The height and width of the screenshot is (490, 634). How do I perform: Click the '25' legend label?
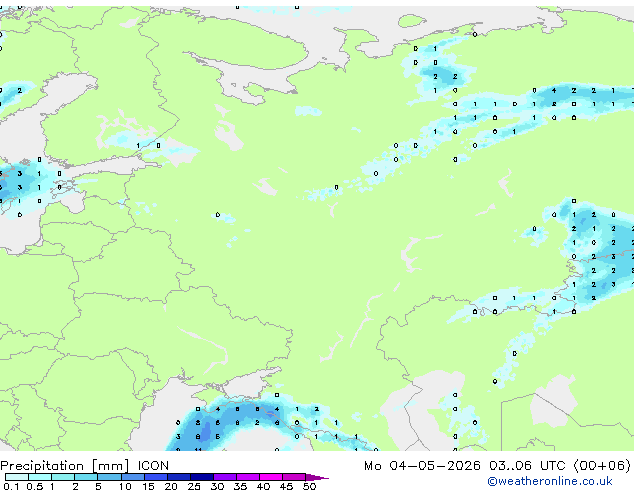click(x=194, y=486)
